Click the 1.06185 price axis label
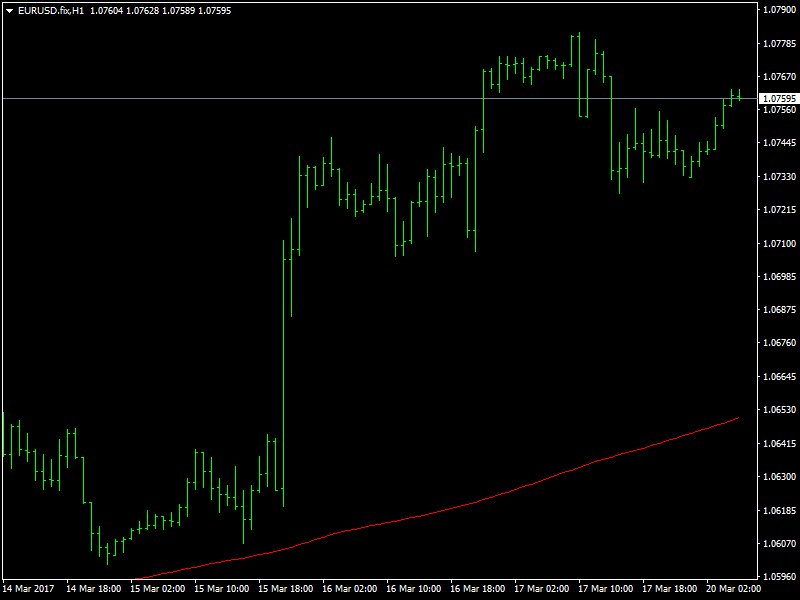Viewport: 800px width, 600px height. pos(779,510)
